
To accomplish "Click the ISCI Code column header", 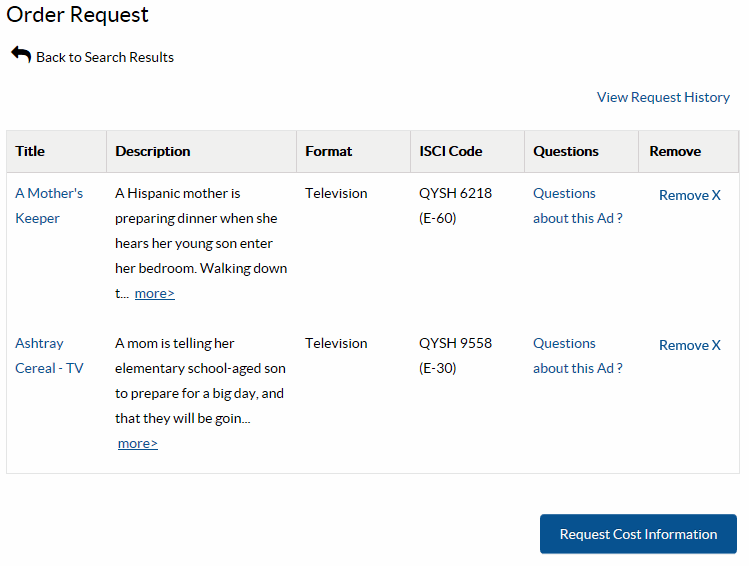I will click(x=450, y=151).
